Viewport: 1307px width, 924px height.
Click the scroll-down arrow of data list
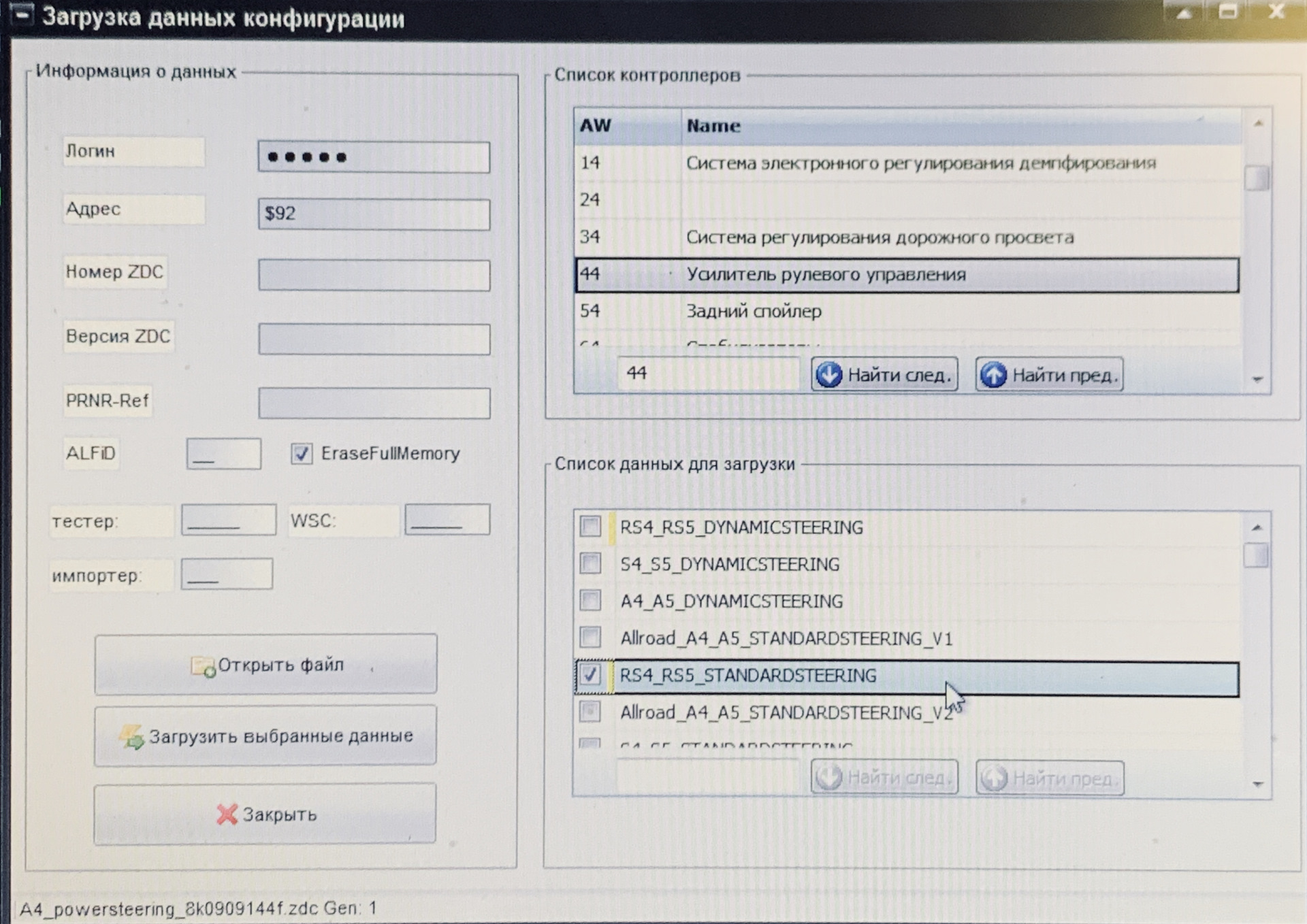point(1257,785)
